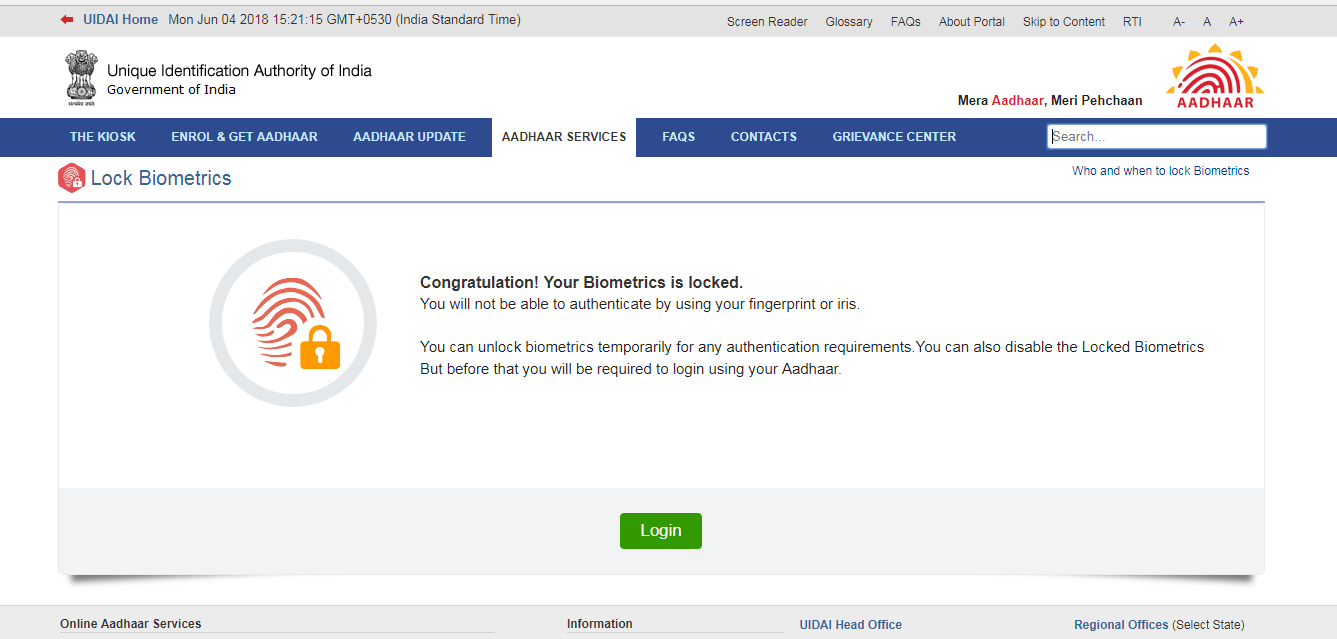Viewport: 1337px width, 639px height.
Task: Open the Enrol & Get Aadhaar menu
Action: pos(244,137)
